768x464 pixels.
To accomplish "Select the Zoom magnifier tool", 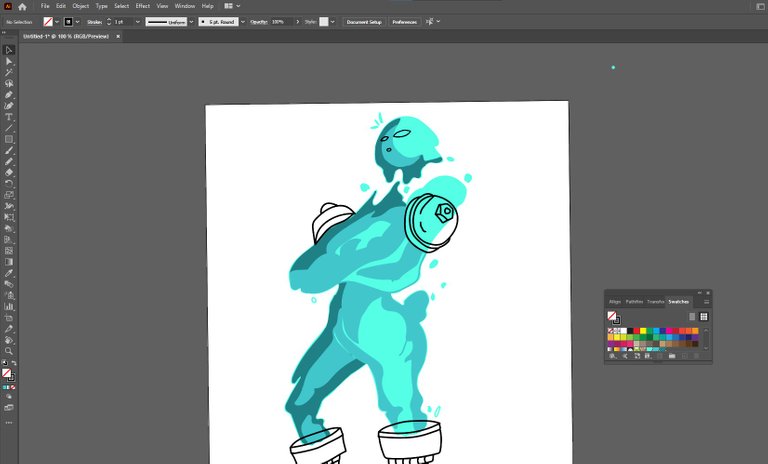I will tap(9, 351).
